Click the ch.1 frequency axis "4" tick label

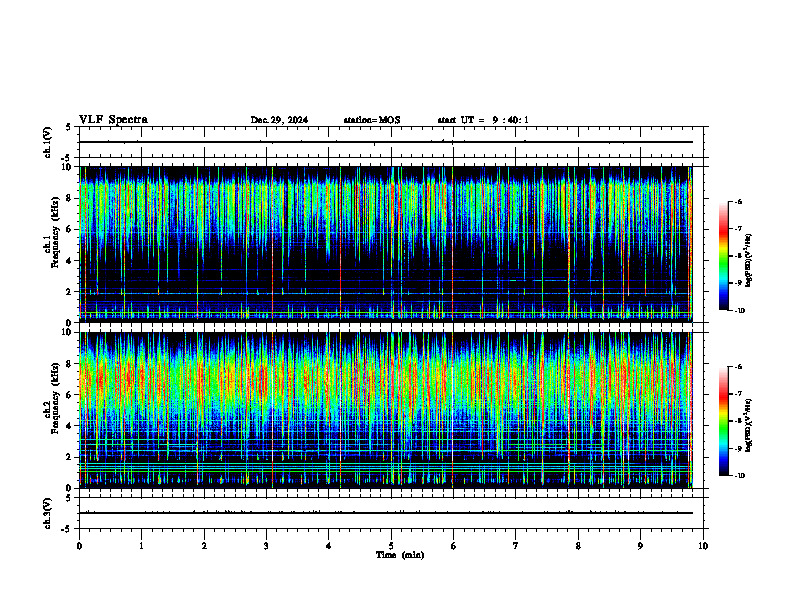[70, 261]
